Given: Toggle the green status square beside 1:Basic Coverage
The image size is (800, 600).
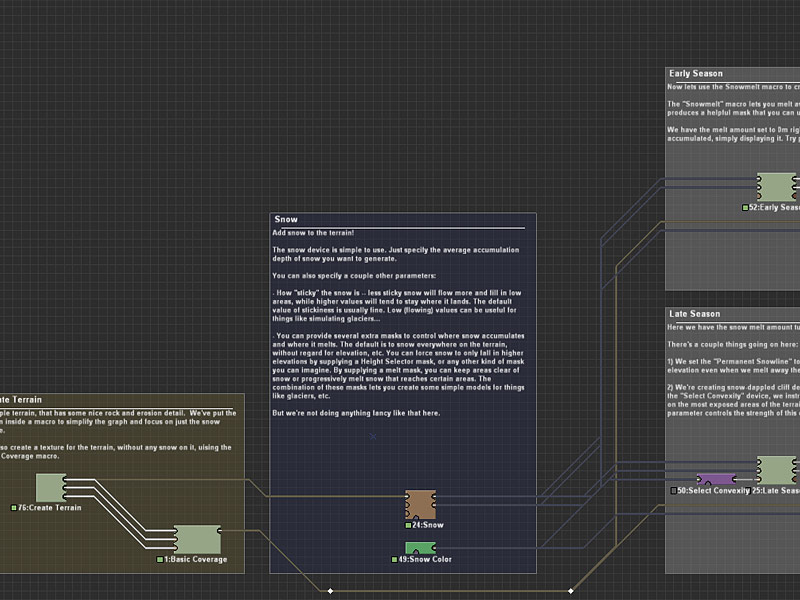Looking at the screenshot, I should 160,559.
